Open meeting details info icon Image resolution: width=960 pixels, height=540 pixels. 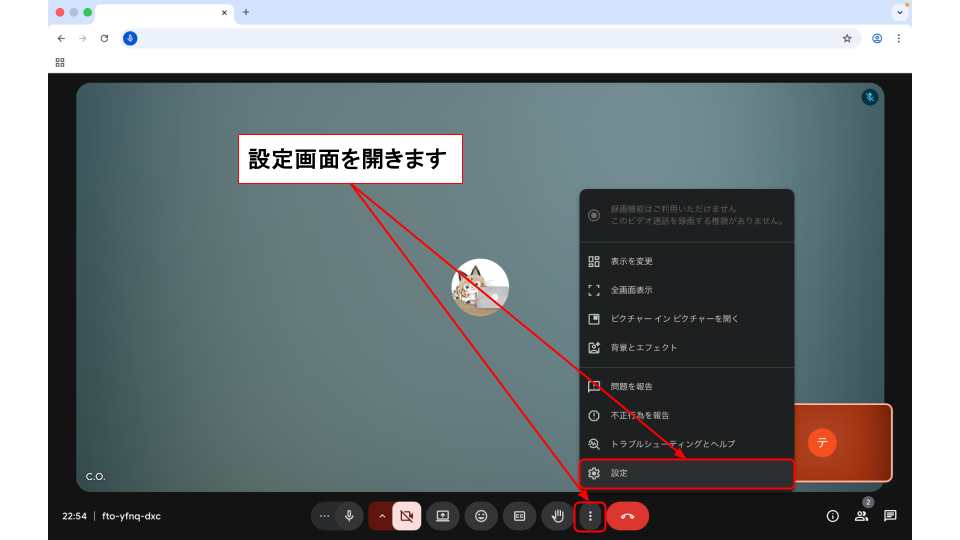tap(832, 516)
